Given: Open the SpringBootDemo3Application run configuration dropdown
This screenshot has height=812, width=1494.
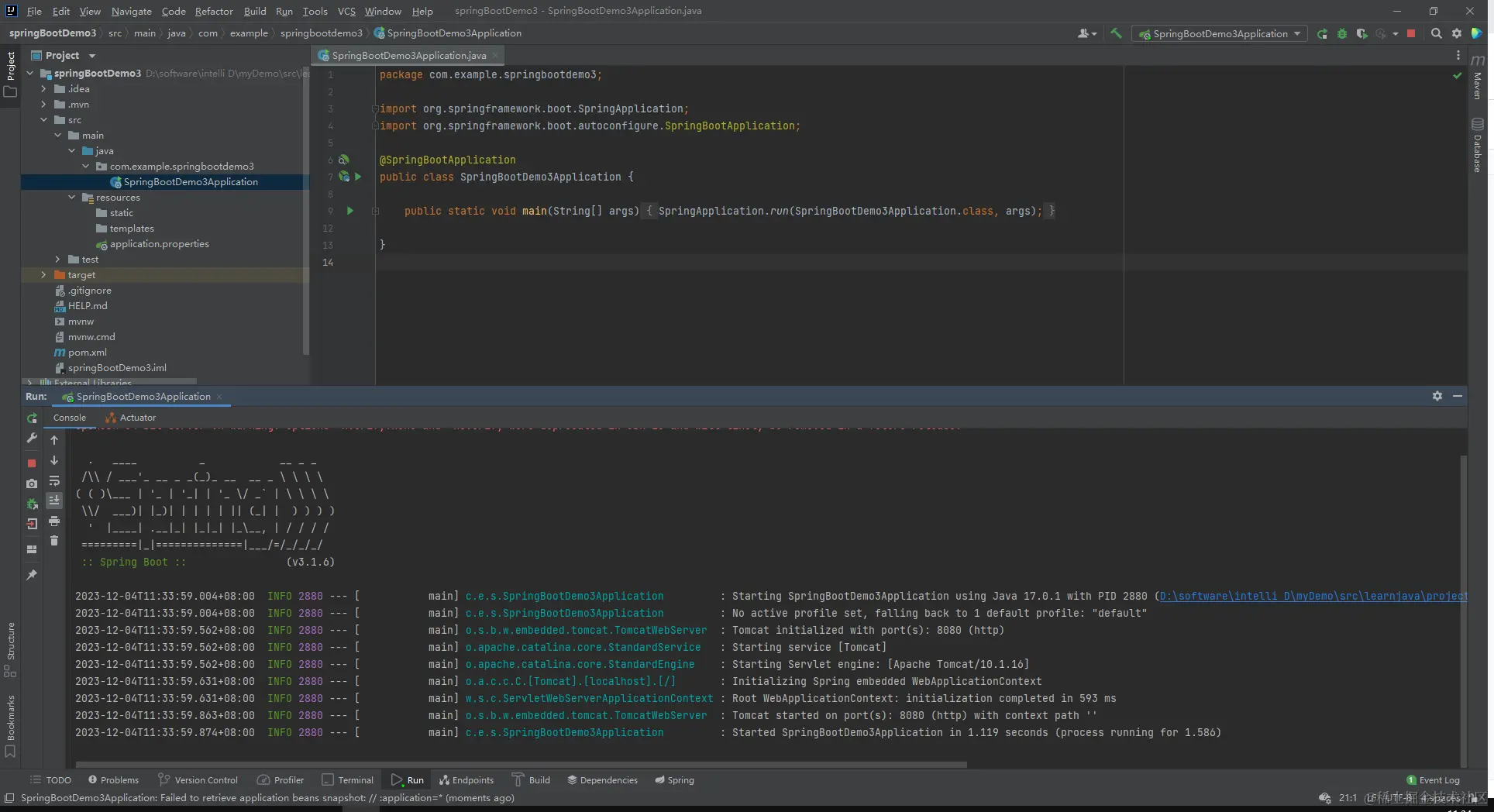Looking at the screenshot, I should (1220, 33).
